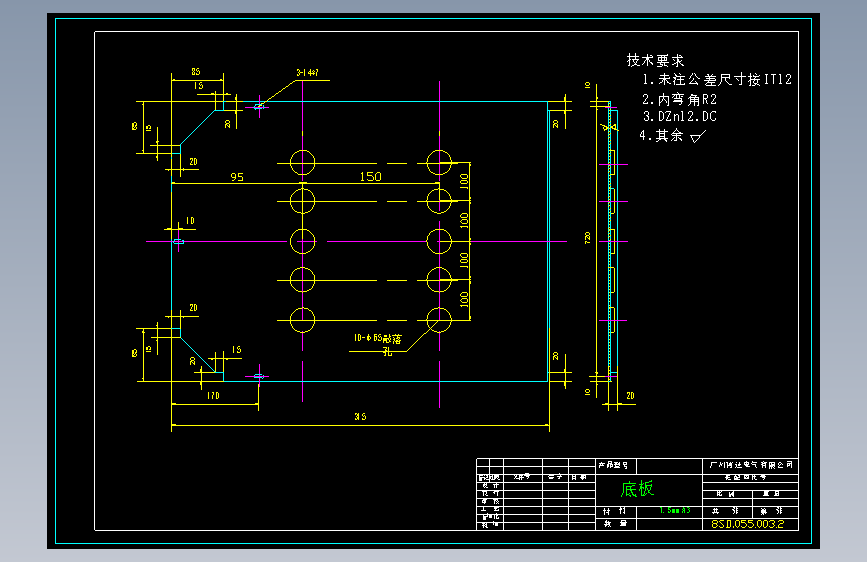867x562 pixels.
Task: Click drawing number 8SD.055.003.2
Action: point(748,524)
